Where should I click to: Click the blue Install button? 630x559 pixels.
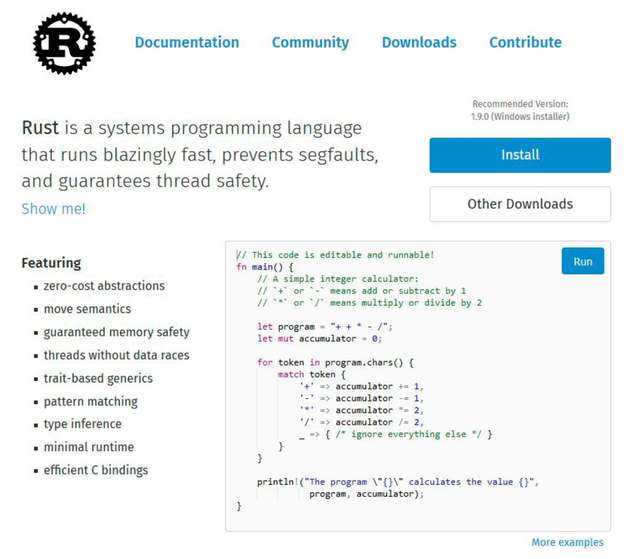click(520, 155)
